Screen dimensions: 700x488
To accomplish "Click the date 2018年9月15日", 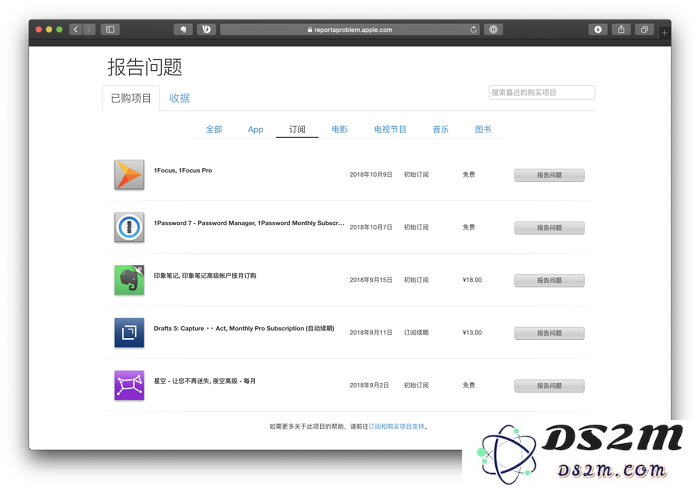I will 371,280.
